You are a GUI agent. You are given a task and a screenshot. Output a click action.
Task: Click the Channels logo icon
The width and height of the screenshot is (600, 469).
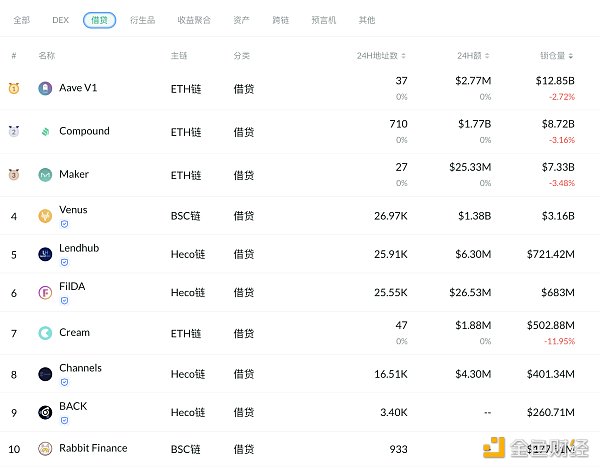point(45,374)
